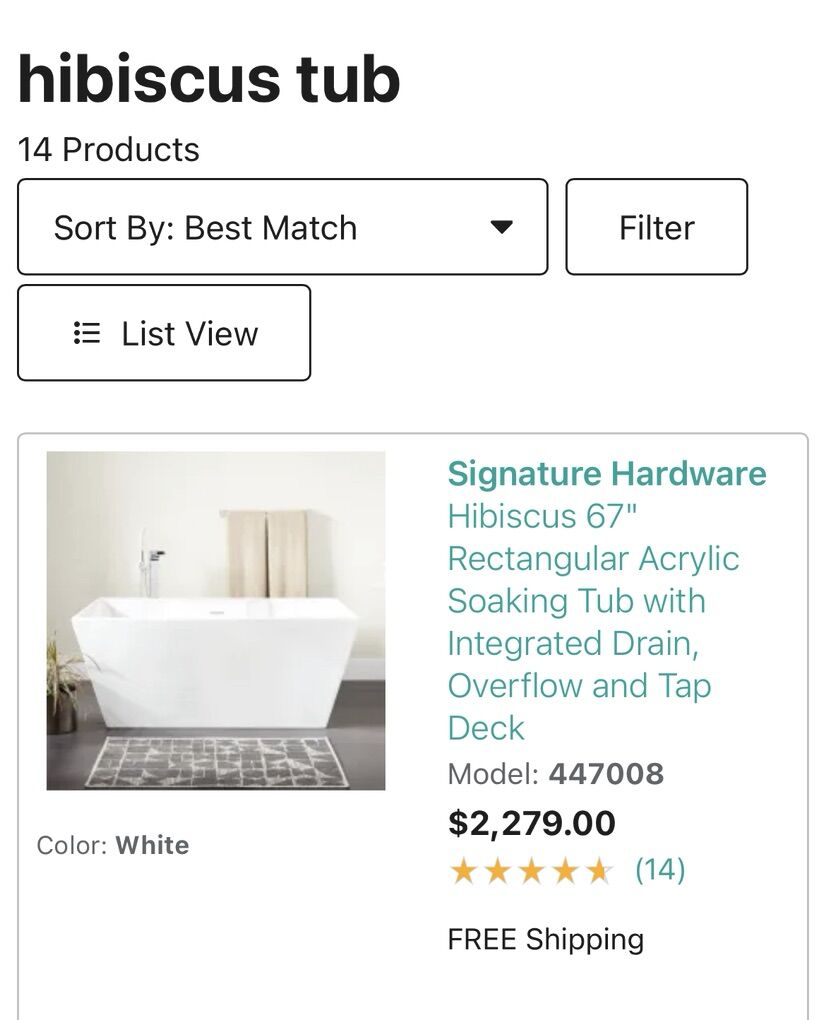Click the $2,279.00 price

pos(532,823)
